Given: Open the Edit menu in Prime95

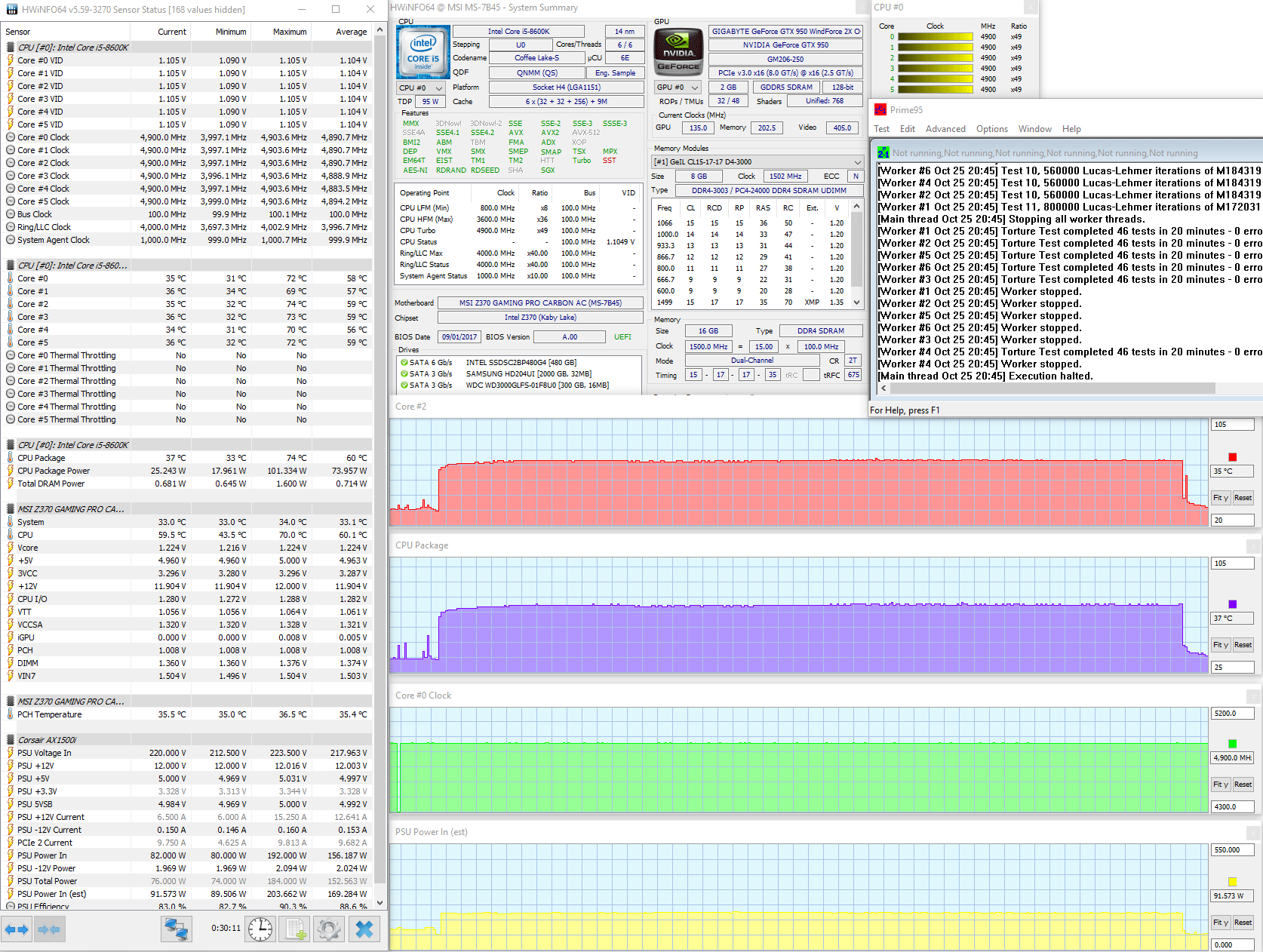Looking at the screenshot, I should click(907, 129).
